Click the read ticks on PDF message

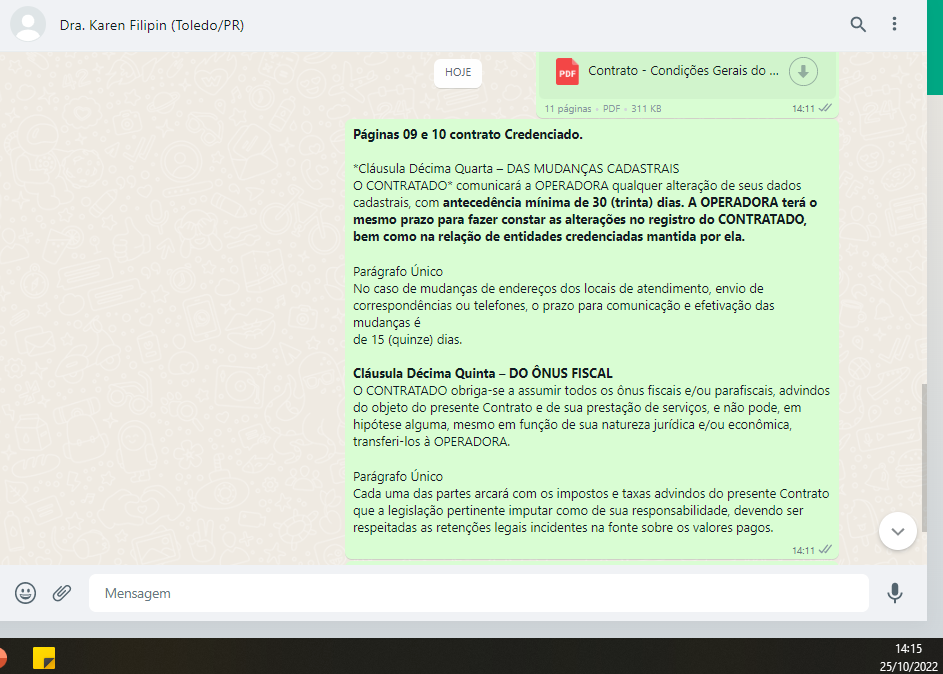825,108
